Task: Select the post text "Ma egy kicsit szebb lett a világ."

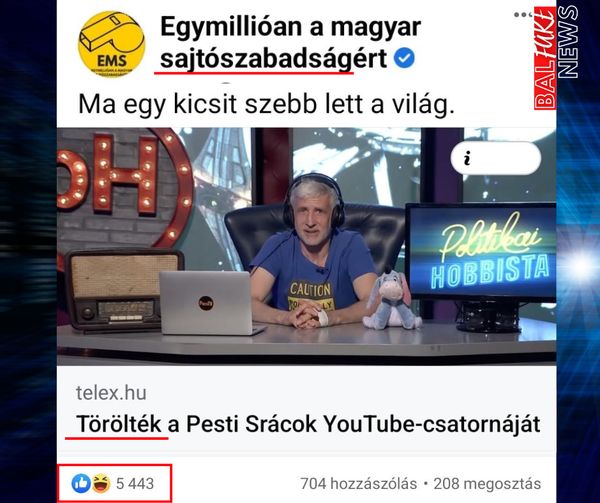Action: coord(266,104)
